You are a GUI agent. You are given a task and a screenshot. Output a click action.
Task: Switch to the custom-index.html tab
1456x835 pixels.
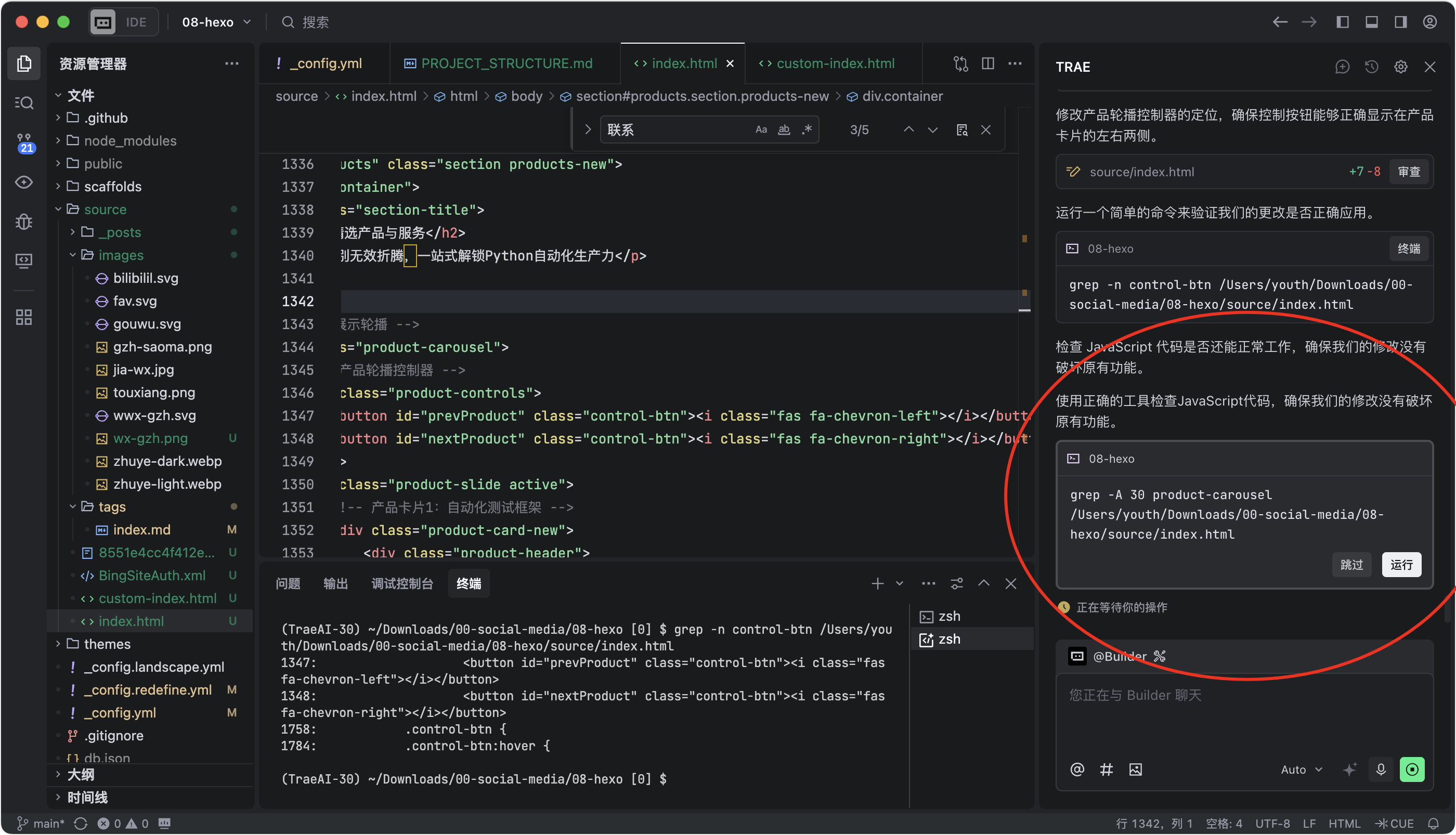(835, 63)
